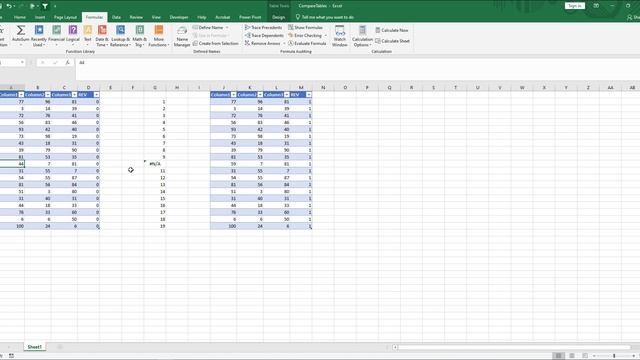Click the Insert Function fx button
Image resolution: width=640 pixels, height=360 pixels.
(x=68, y=62)
